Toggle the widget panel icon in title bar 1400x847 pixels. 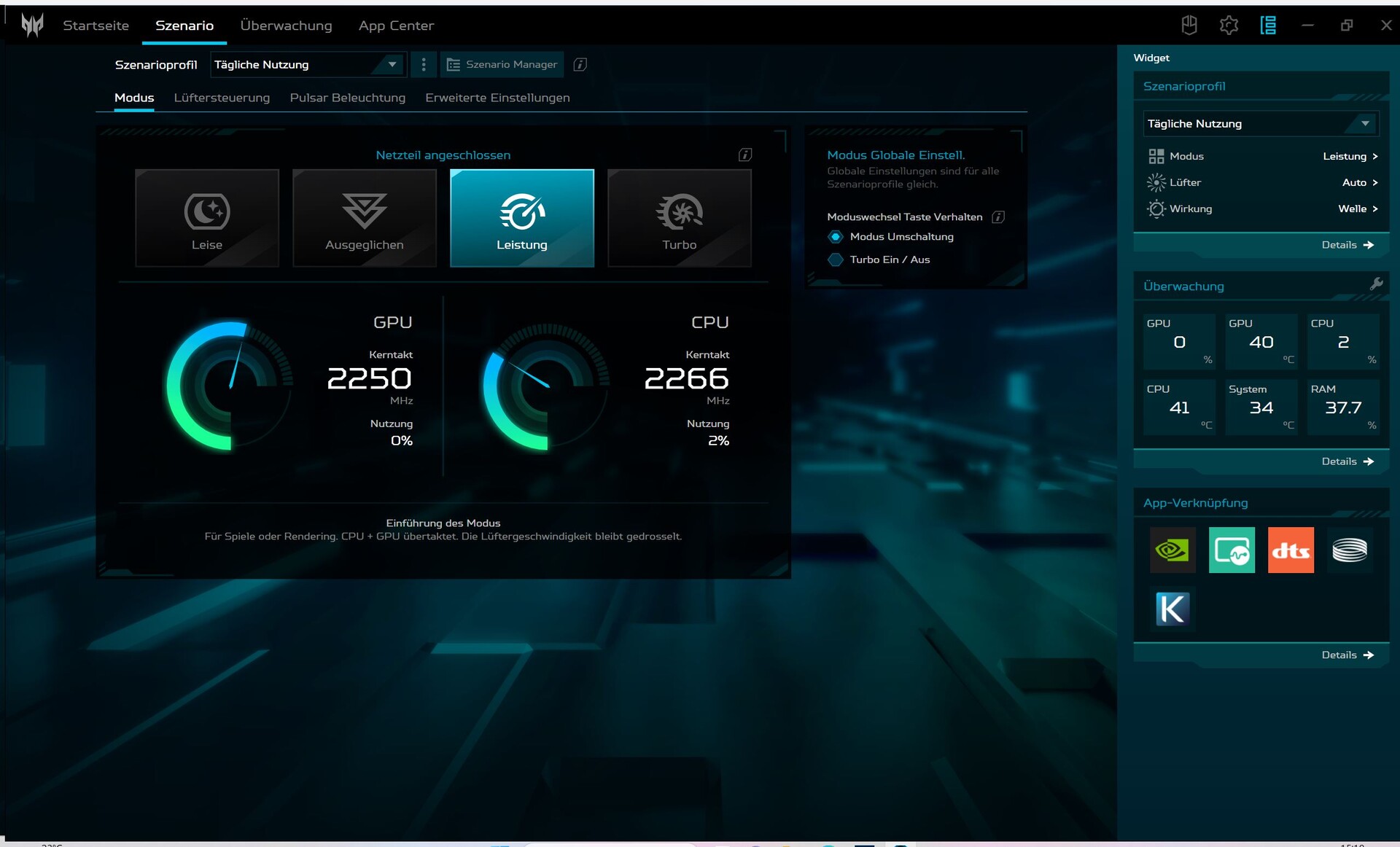1268,26
